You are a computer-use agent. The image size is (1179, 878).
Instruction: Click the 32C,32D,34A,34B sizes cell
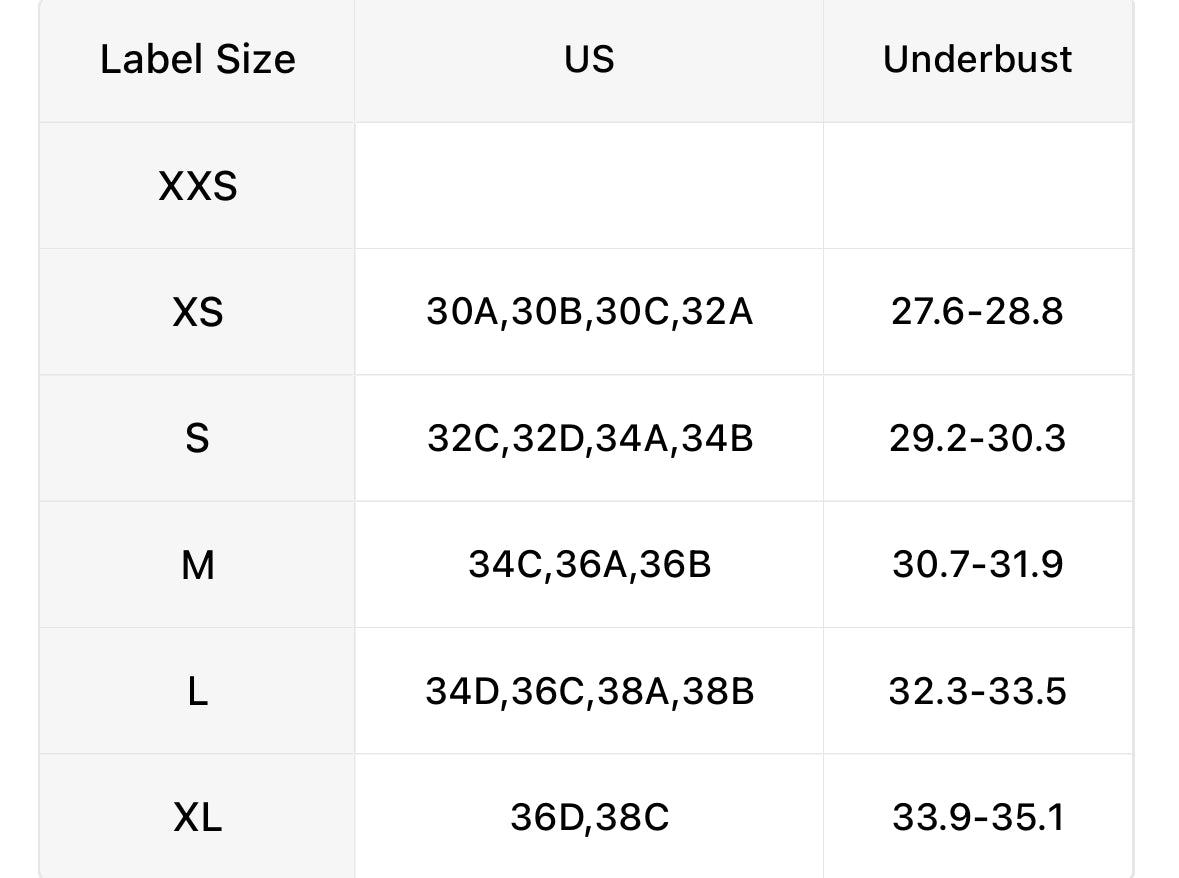click(x=589, y=439)
